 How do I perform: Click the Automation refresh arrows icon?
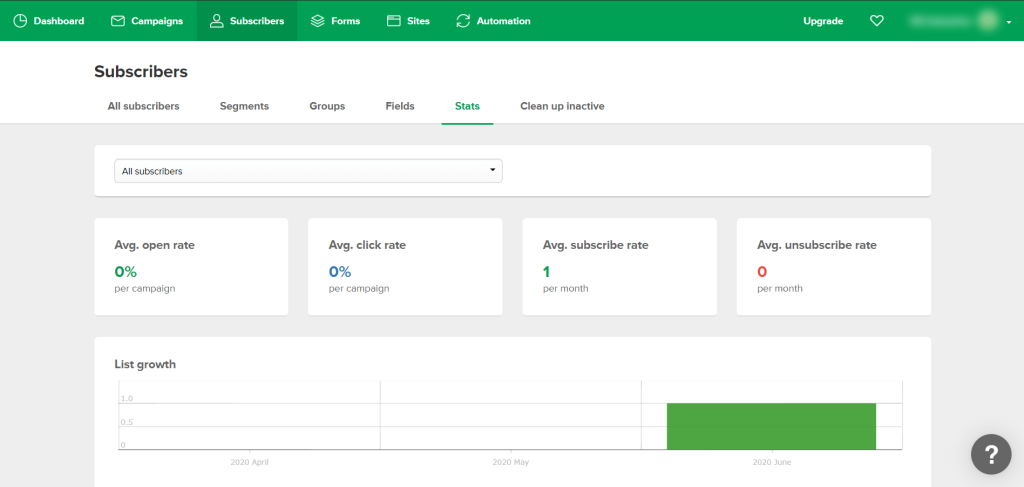463,21
